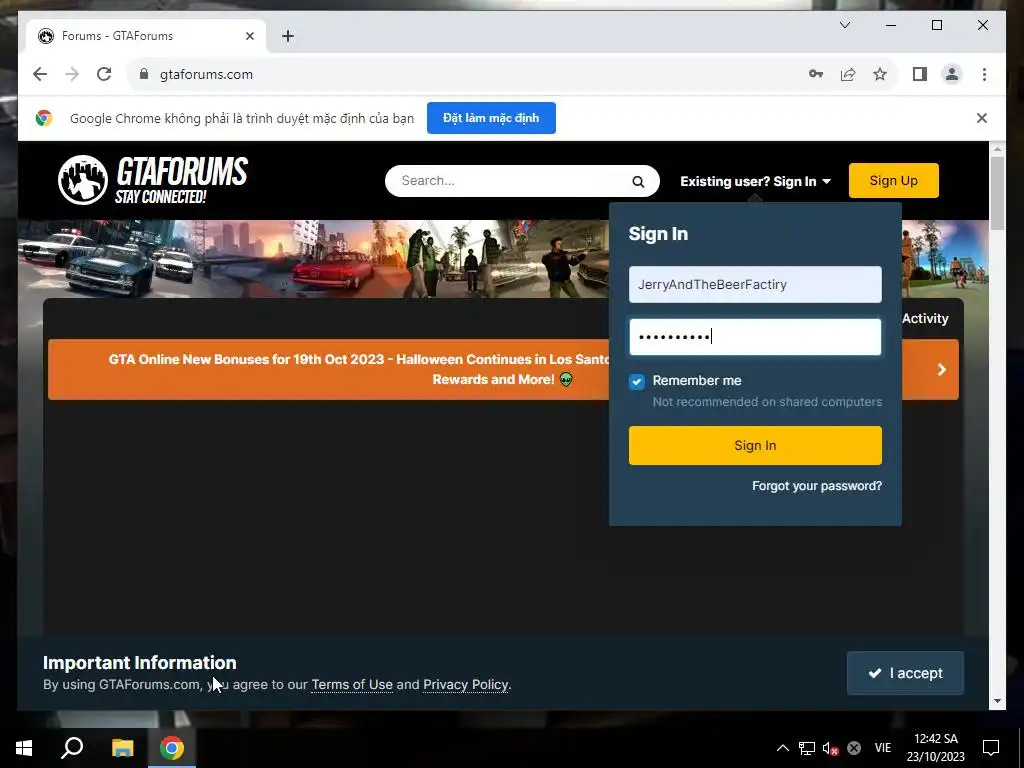The image size is (1024, 768).
Task: Click the Sign Up button
Action: (893, 181)
